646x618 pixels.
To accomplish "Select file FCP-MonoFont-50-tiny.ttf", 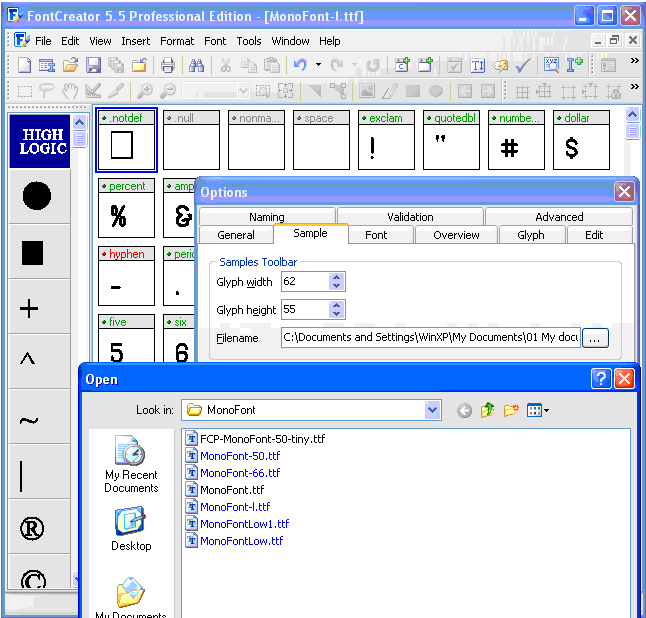I will (255, 439).
